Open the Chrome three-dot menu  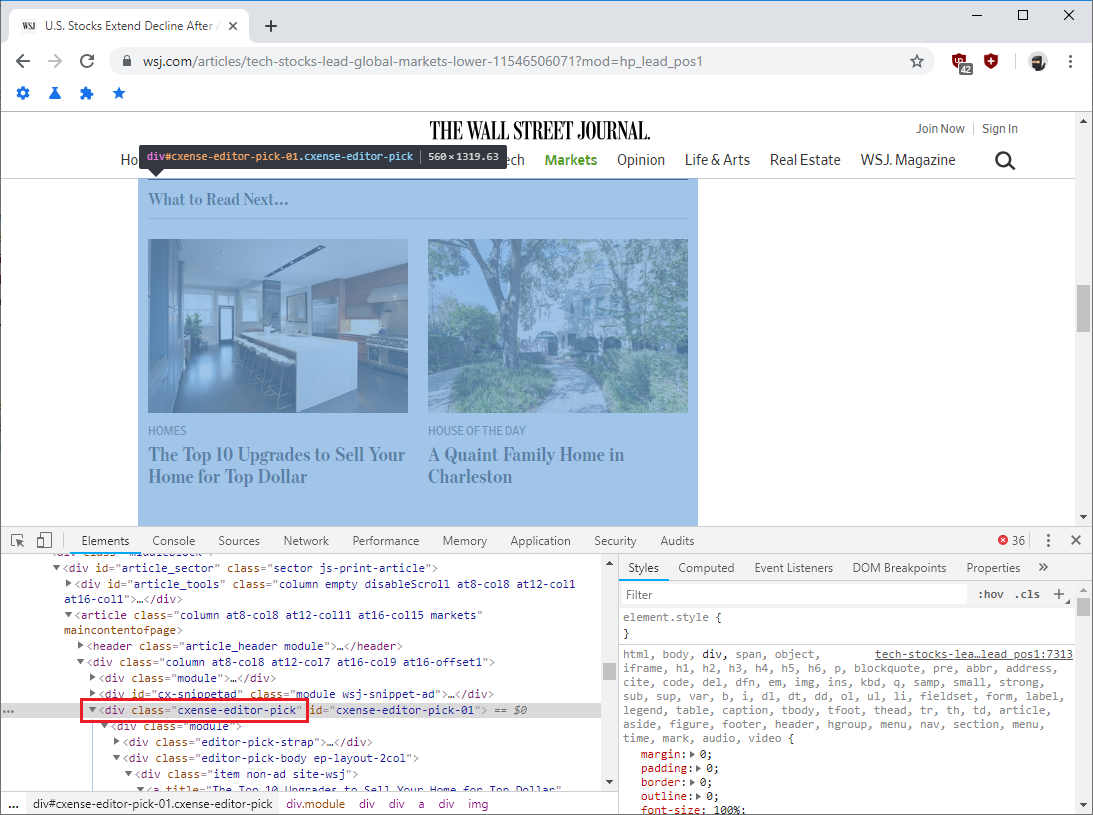(x=1070, y=61)
